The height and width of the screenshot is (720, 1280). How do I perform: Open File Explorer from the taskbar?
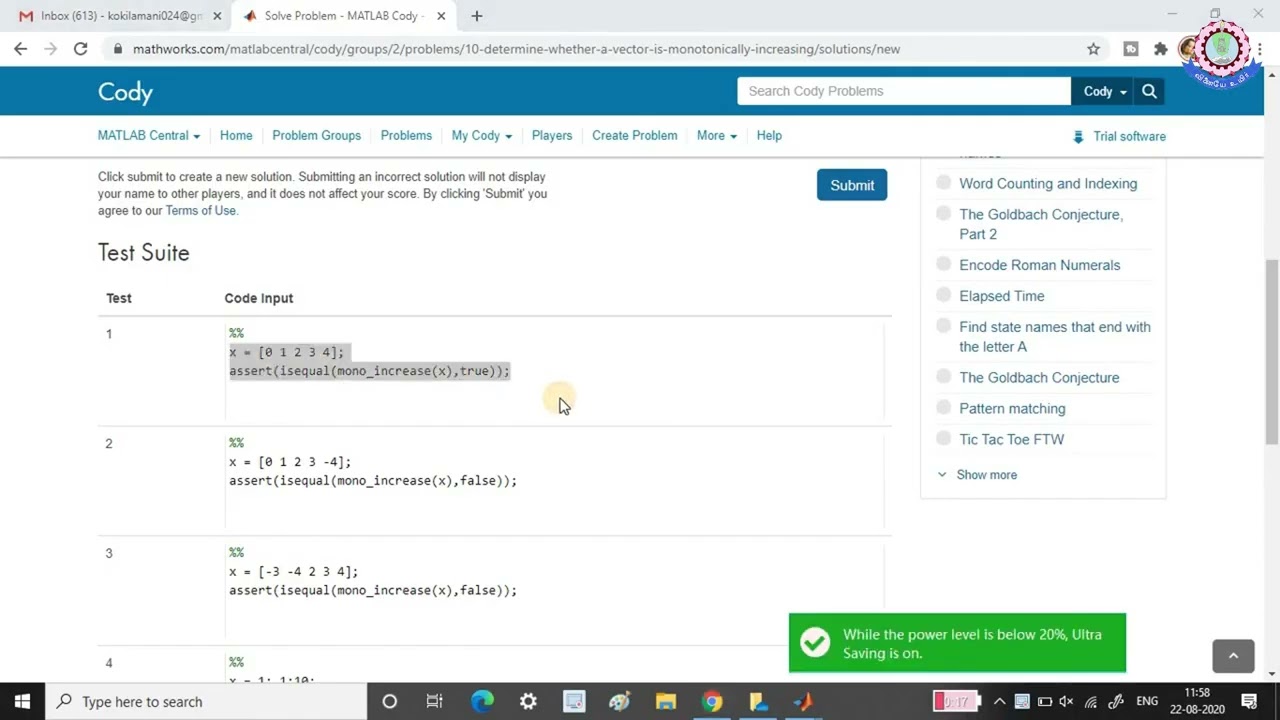click(x=665, y=701)
